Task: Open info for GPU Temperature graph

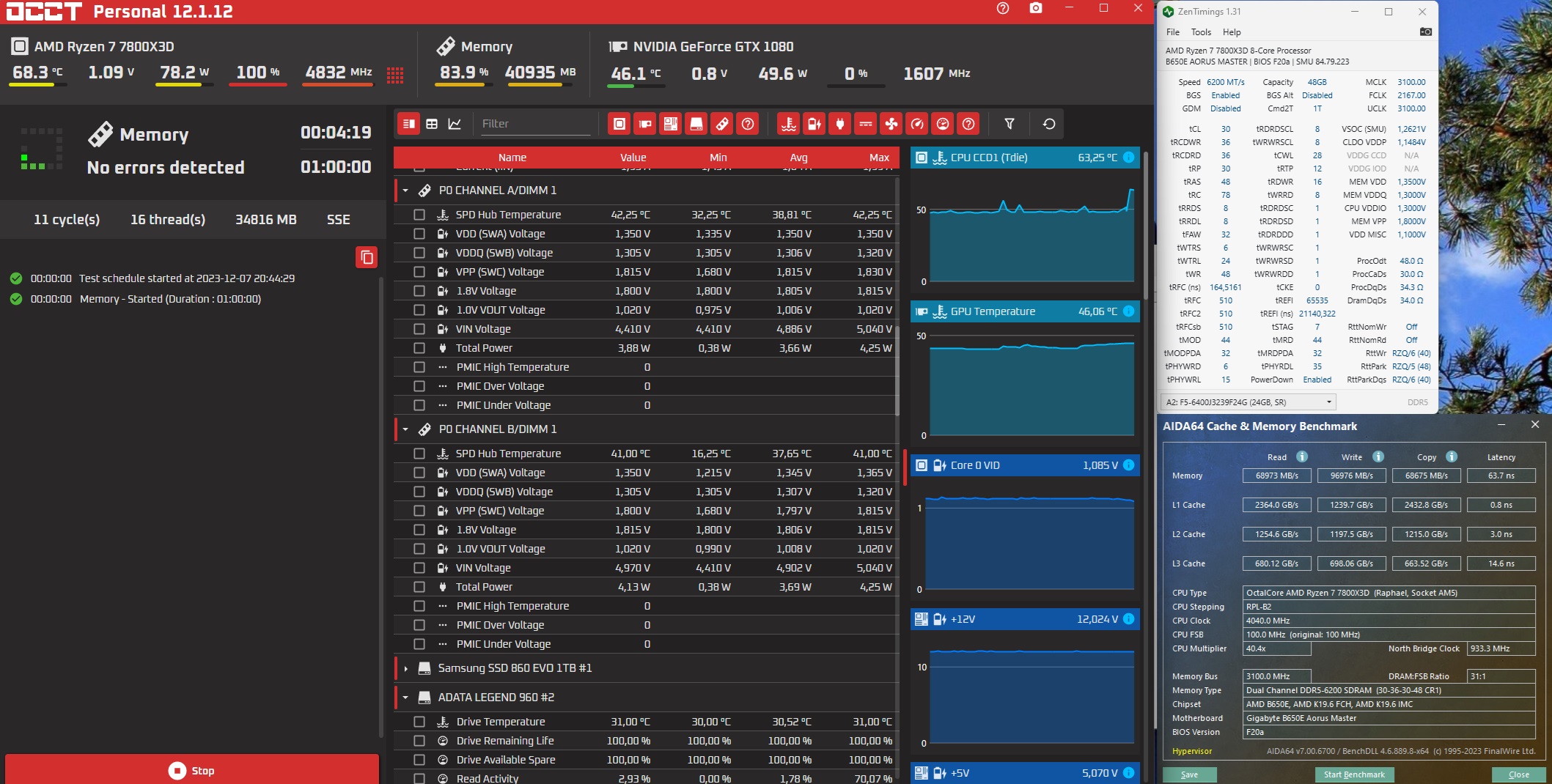Action: [1129, 311]
